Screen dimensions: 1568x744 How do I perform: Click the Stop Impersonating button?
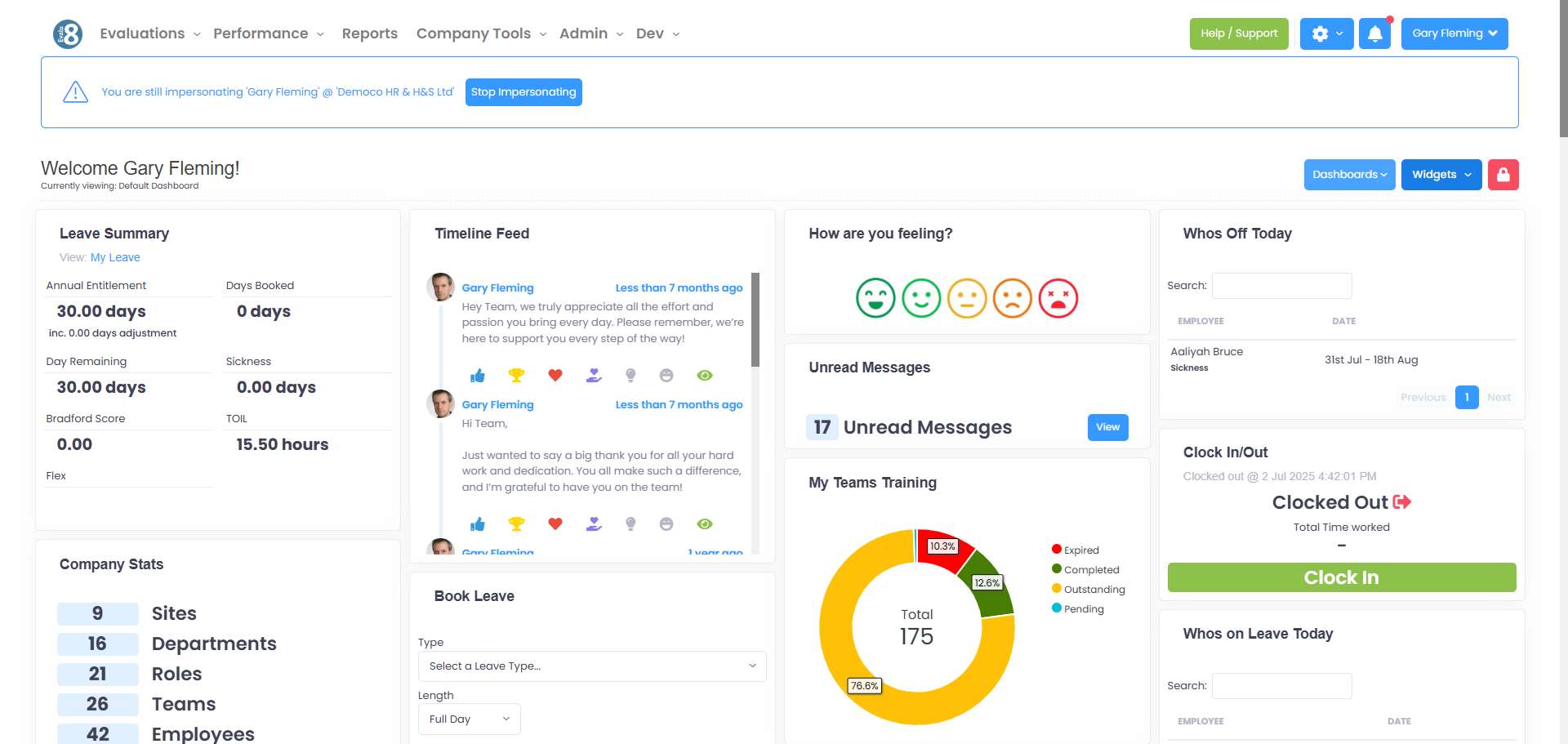tap(523, 92)
